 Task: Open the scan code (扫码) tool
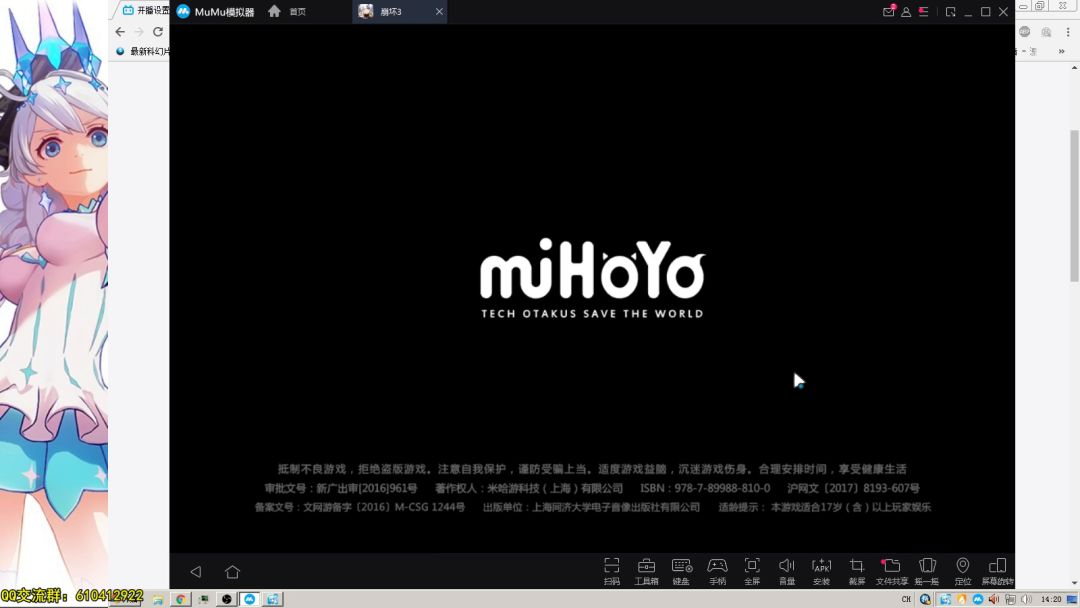coord(612,571)
